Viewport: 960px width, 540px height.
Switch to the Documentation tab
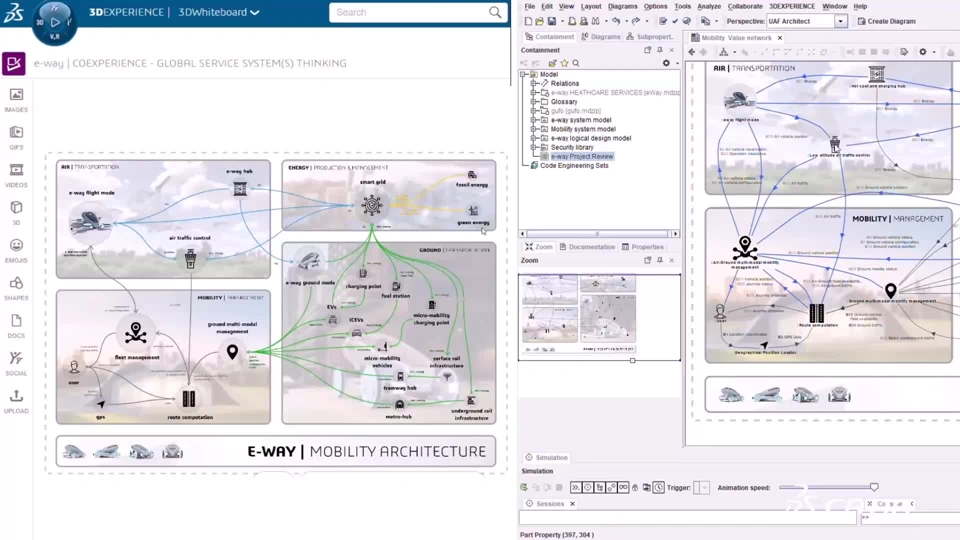(x=587, y=247)
